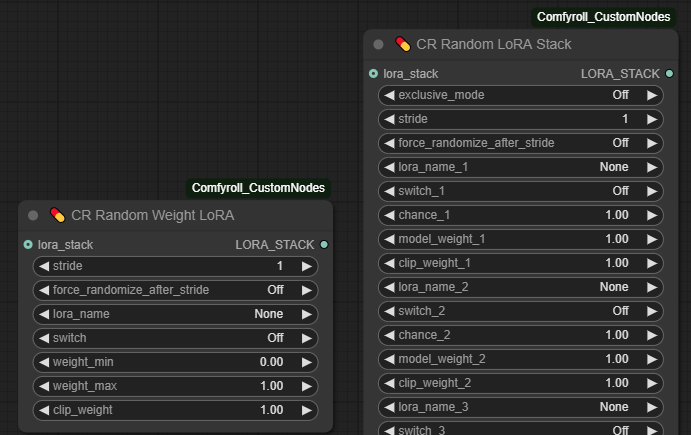Open the lora_name_1 dropdown
This screenshot has width=691, height=435.
coord(520,167)
